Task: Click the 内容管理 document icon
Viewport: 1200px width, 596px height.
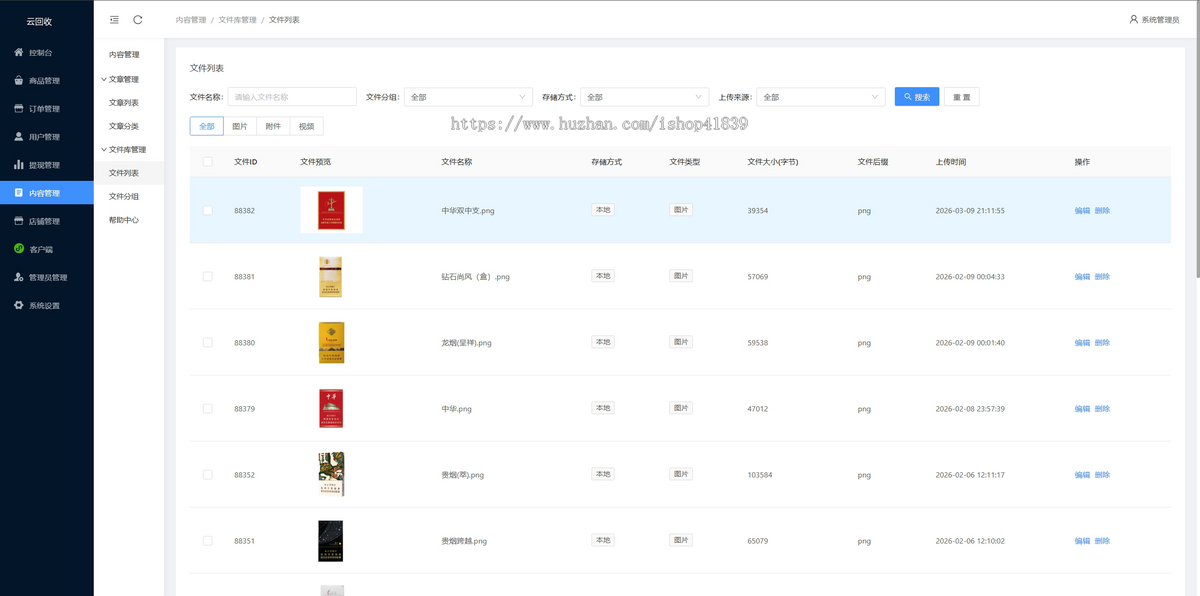Action: 19,192
